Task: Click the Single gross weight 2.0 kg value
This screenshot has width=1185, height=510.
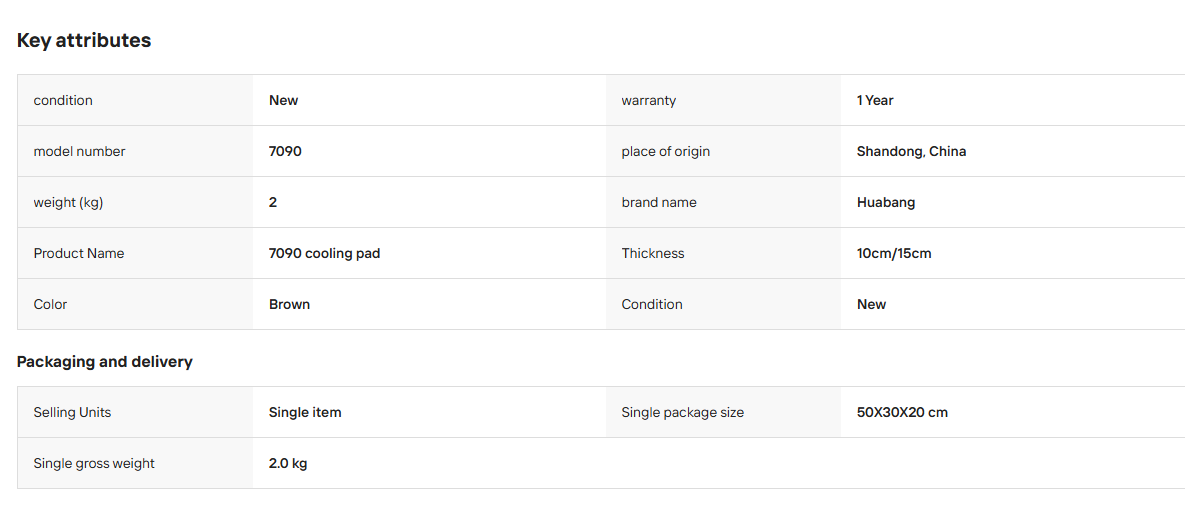Action: 288,464
